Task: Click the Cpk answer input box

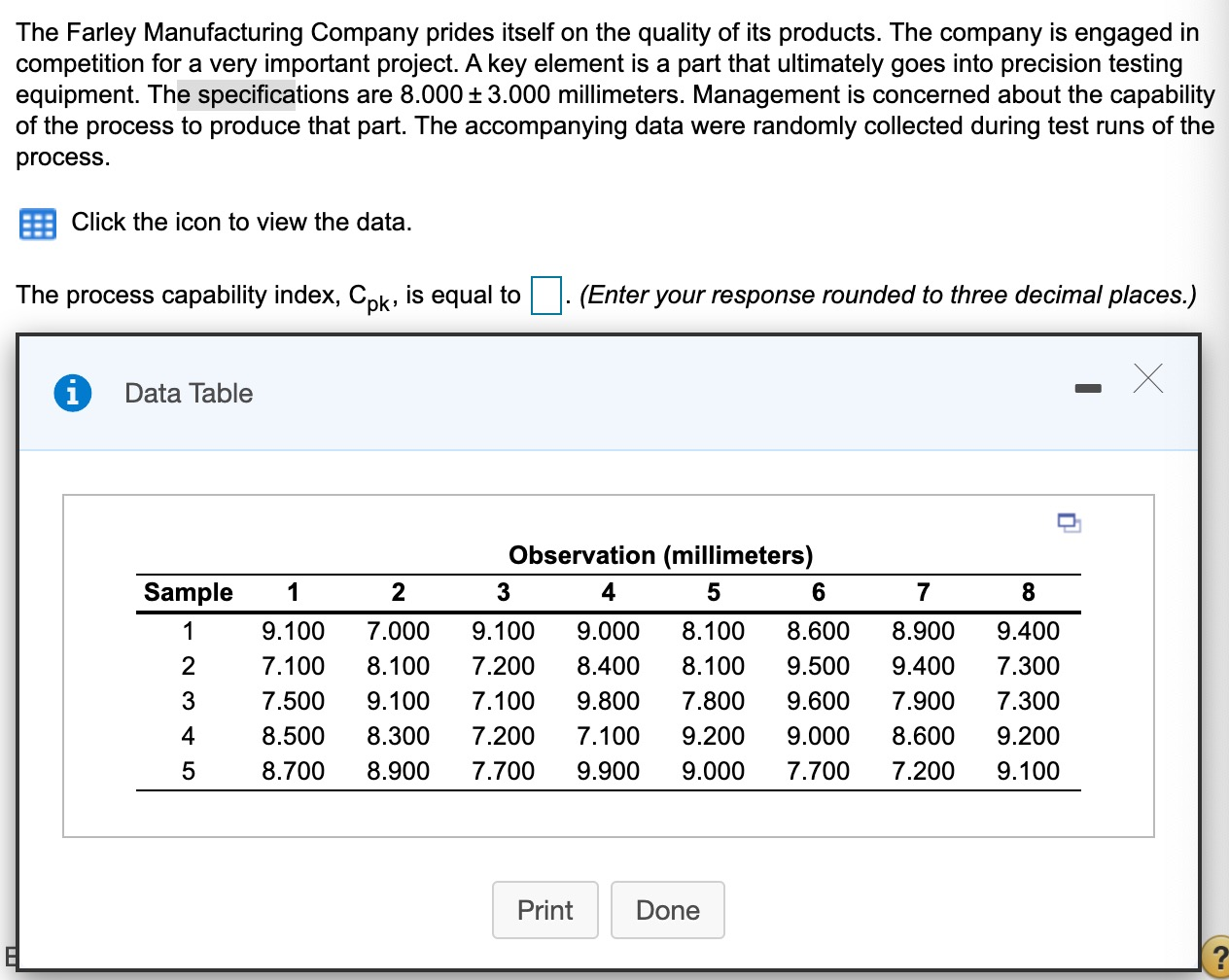Action: 544,292
